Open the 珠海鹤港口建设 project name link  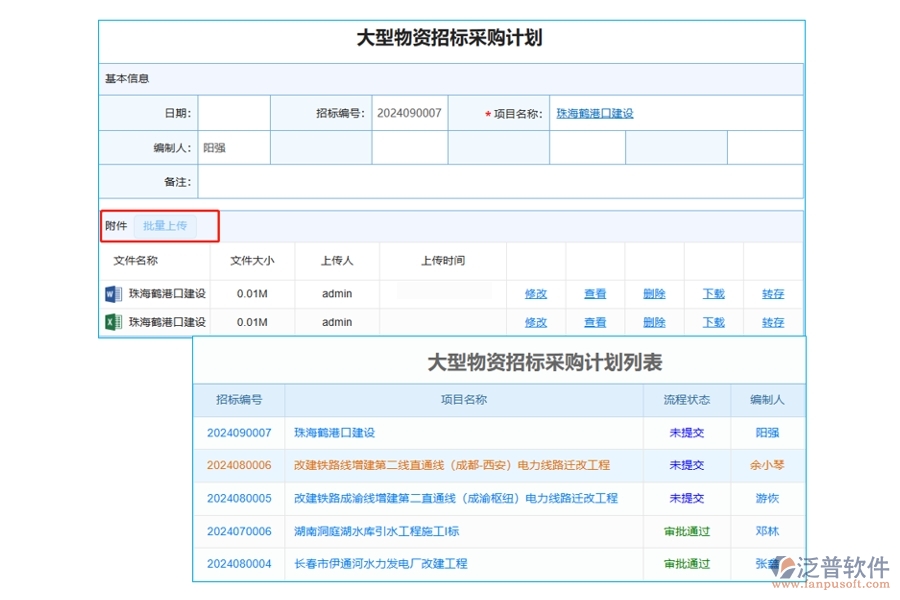pos(594,113)
